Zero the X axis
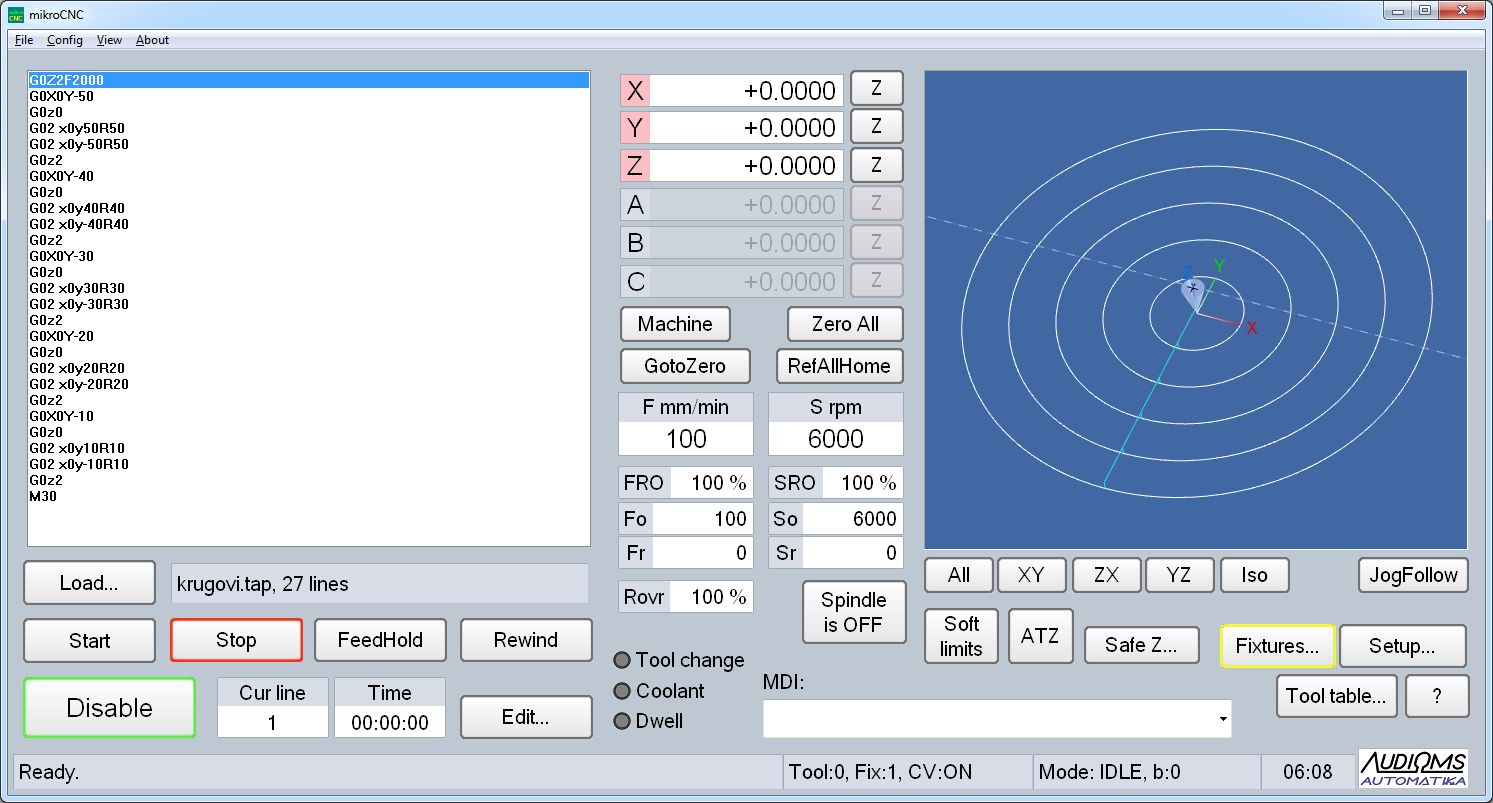The image size is (1493, 803). click(x=876, y=88)
